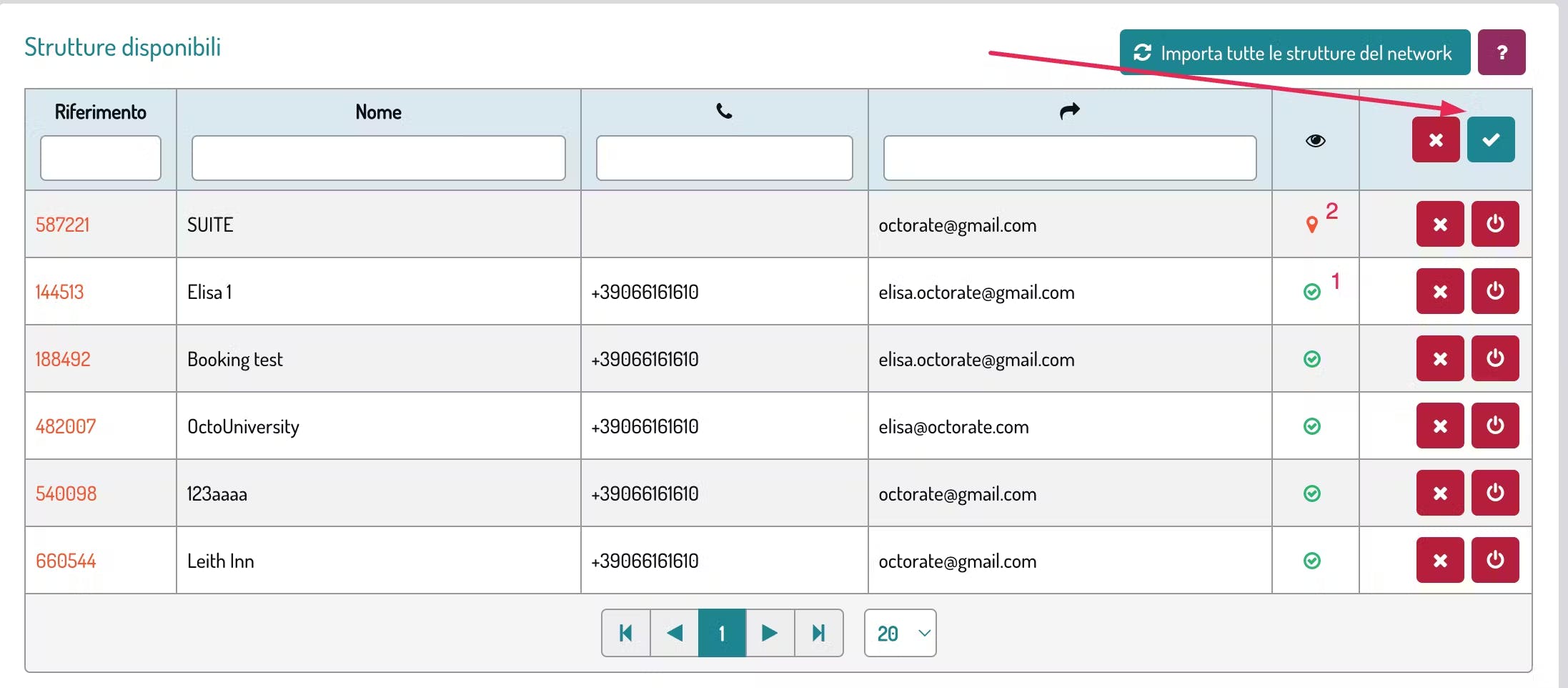Click the Riferimento filter input field
Image resolution: width=1568 pixels, height=688 pixels.
[101, 158]
